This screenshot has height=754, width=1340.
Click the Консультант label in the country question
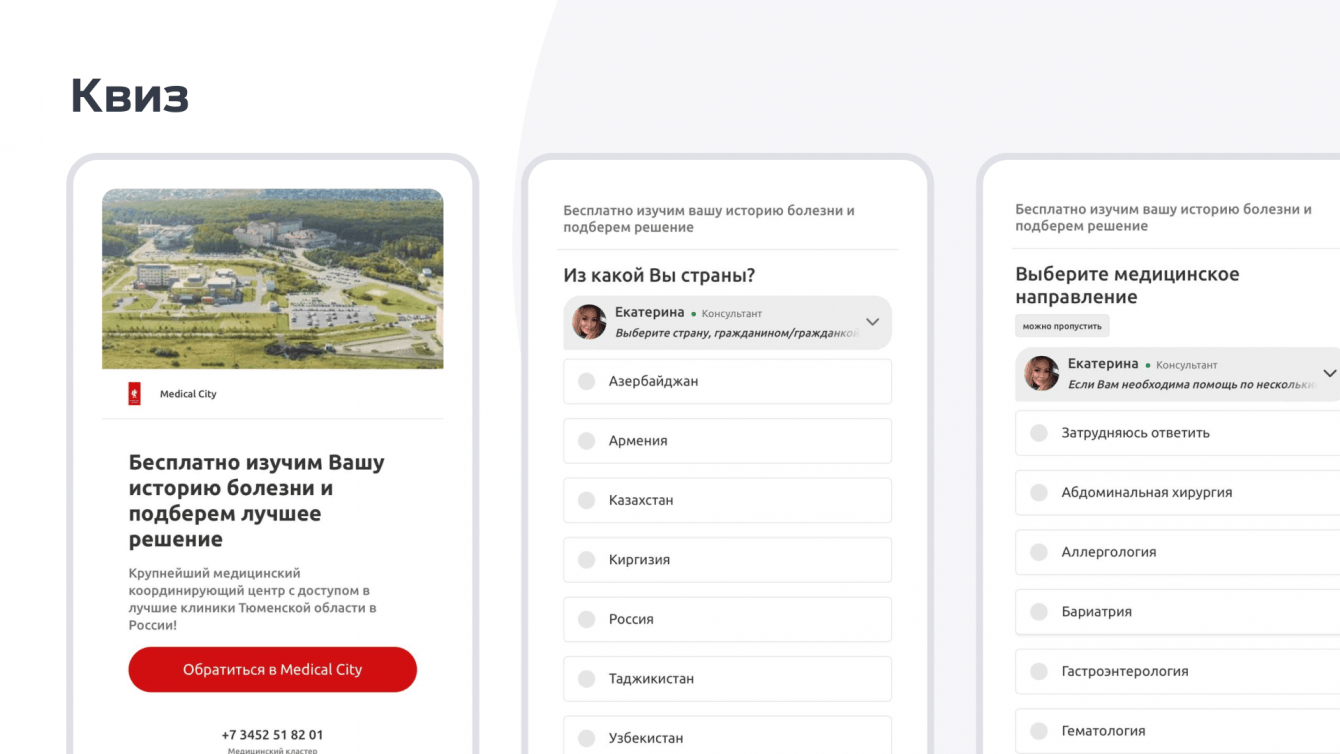[732, 314]
